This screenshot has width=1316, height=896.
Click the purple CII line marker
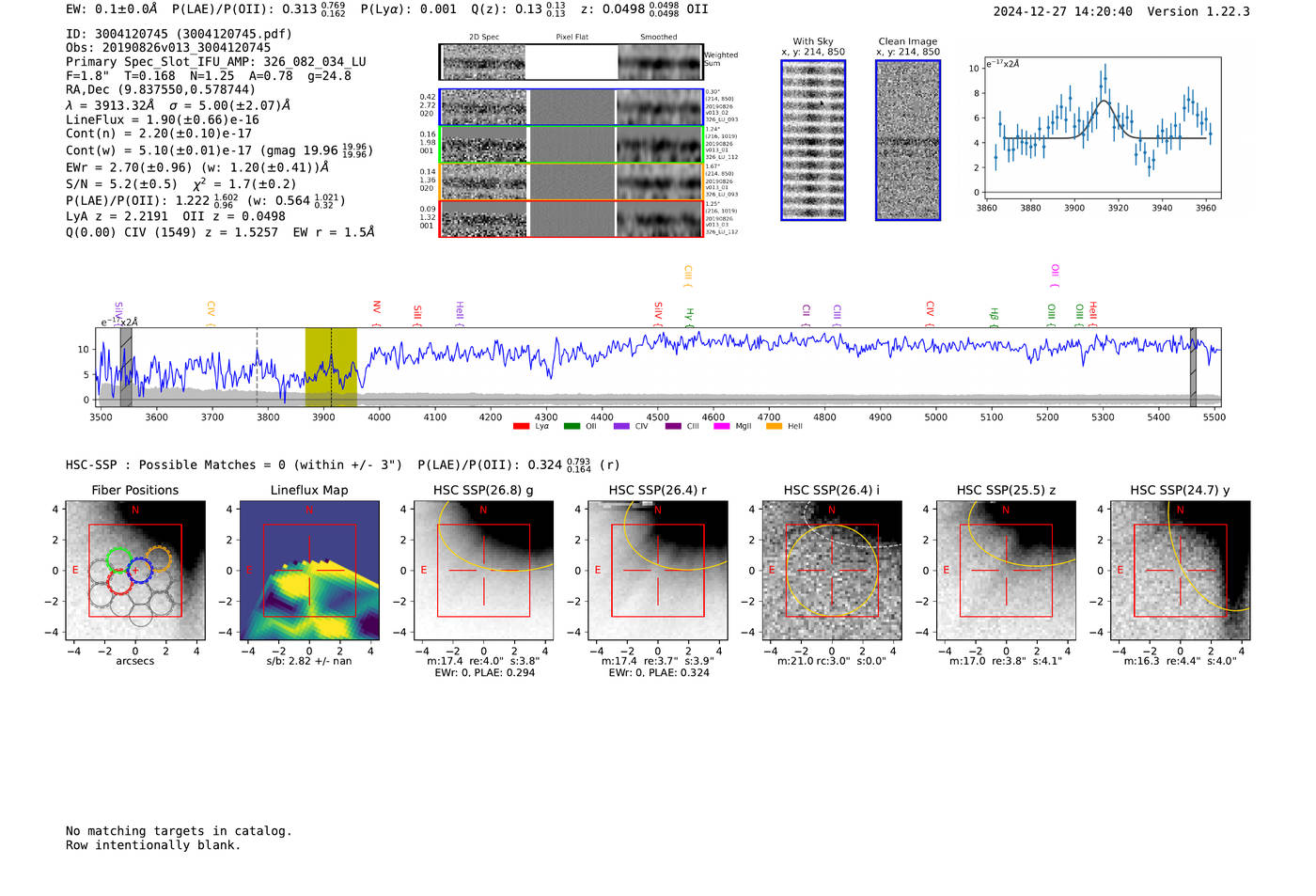pos(807,316)
